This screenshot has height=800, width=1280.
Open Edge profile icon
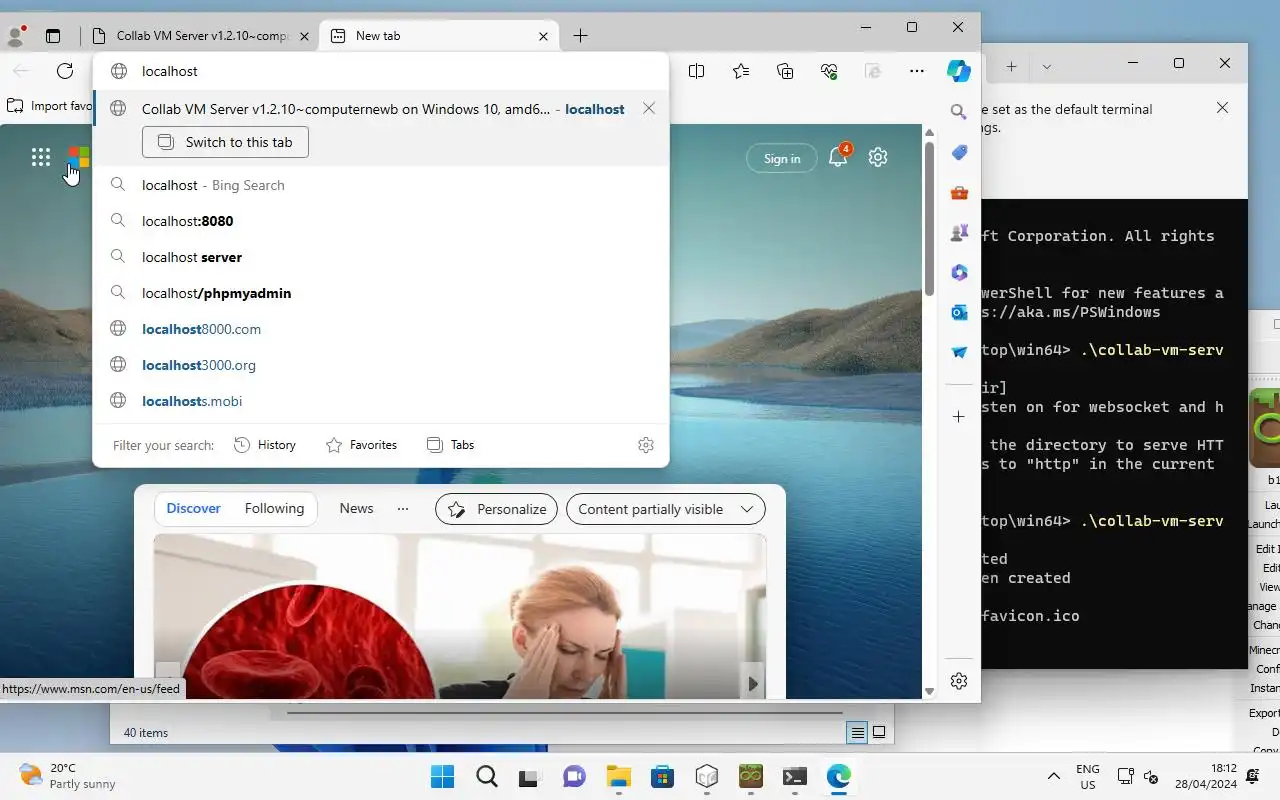(16, 35)
